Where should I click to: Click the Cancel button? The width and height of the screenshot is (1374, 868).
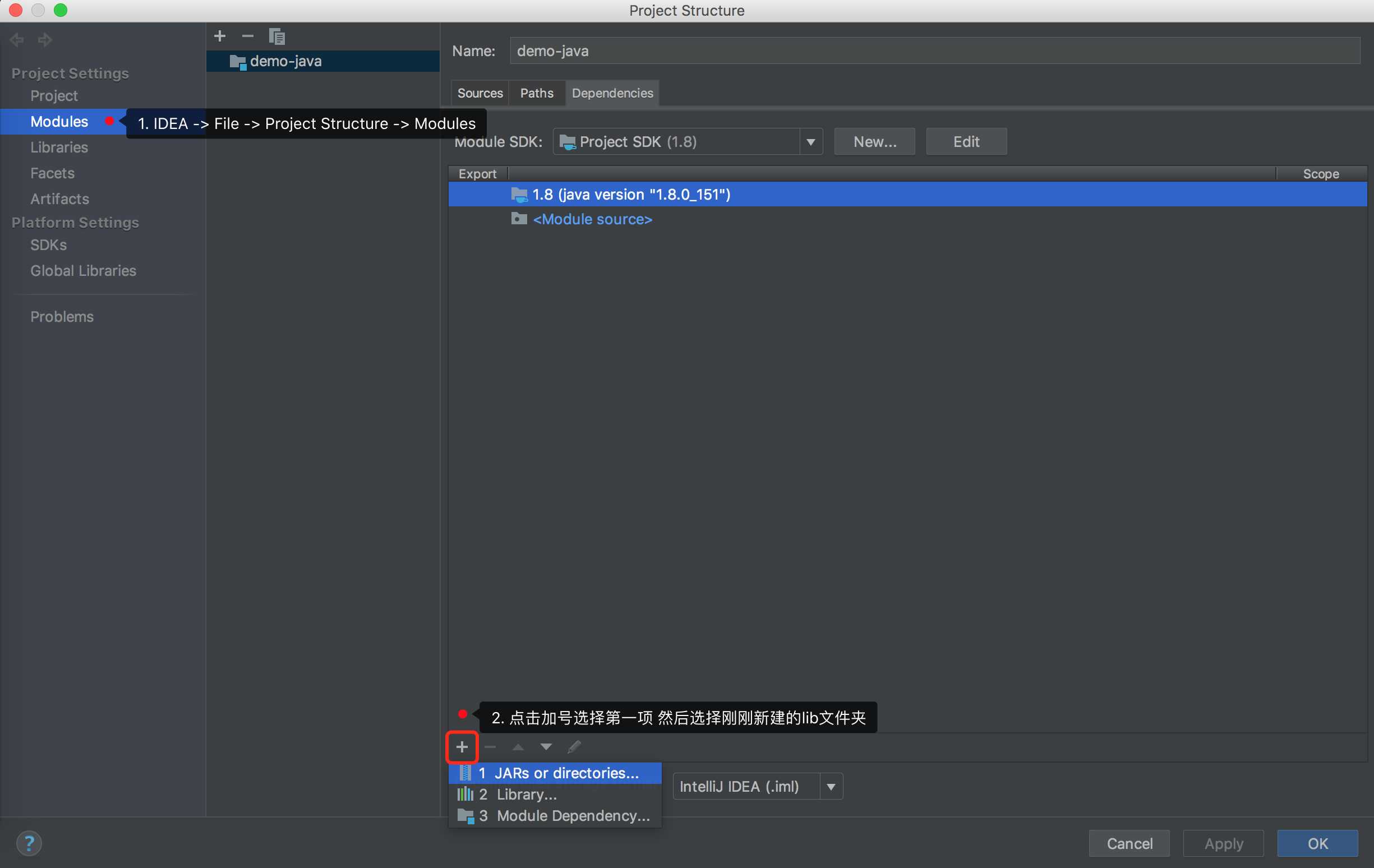tap(1129, 843)
